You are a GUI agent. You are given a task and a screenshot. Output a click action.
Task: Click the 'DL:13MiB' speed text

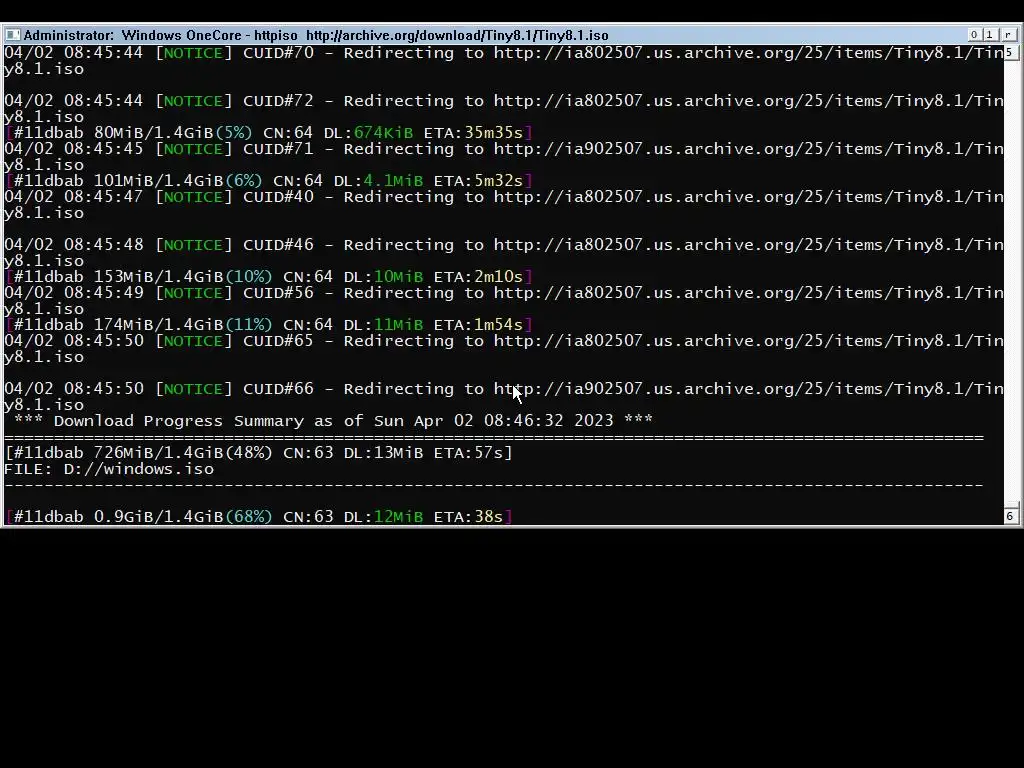383,453
